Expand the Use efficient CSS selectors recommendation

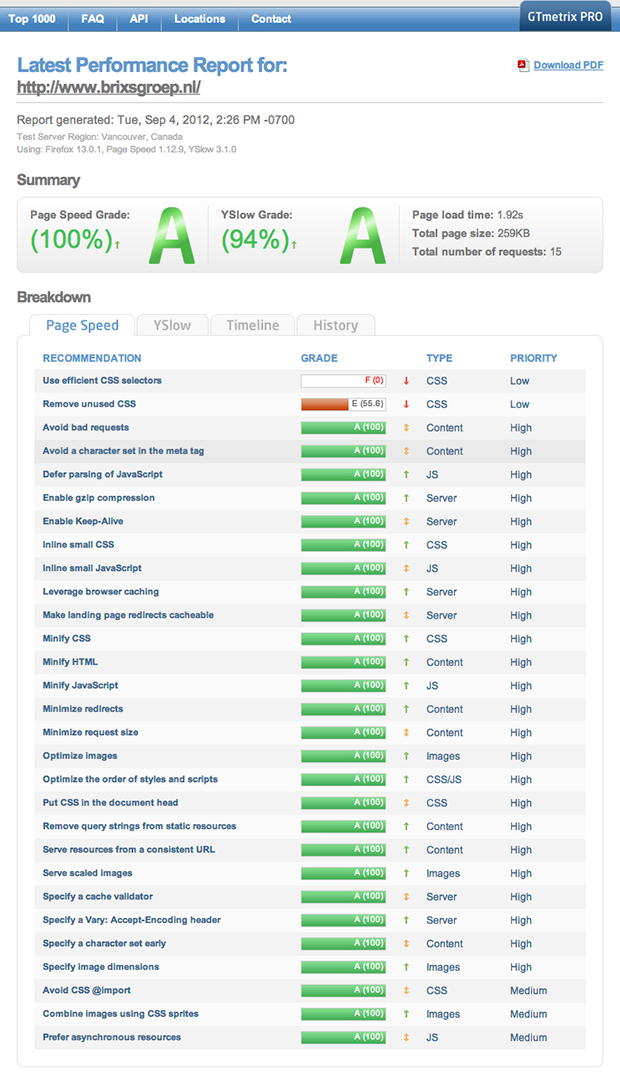tap(102, 381)
